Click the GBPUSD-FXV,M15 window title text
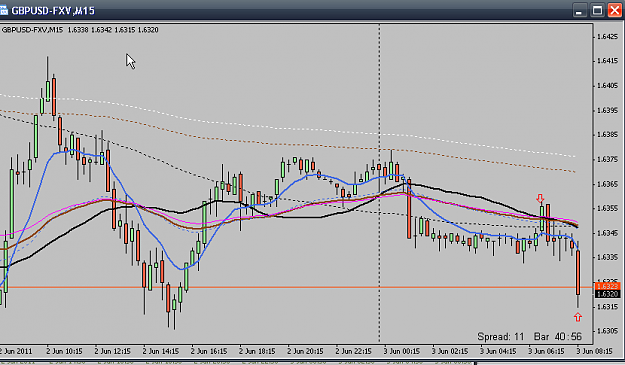The image size is (625, 365). click(53, 11)
